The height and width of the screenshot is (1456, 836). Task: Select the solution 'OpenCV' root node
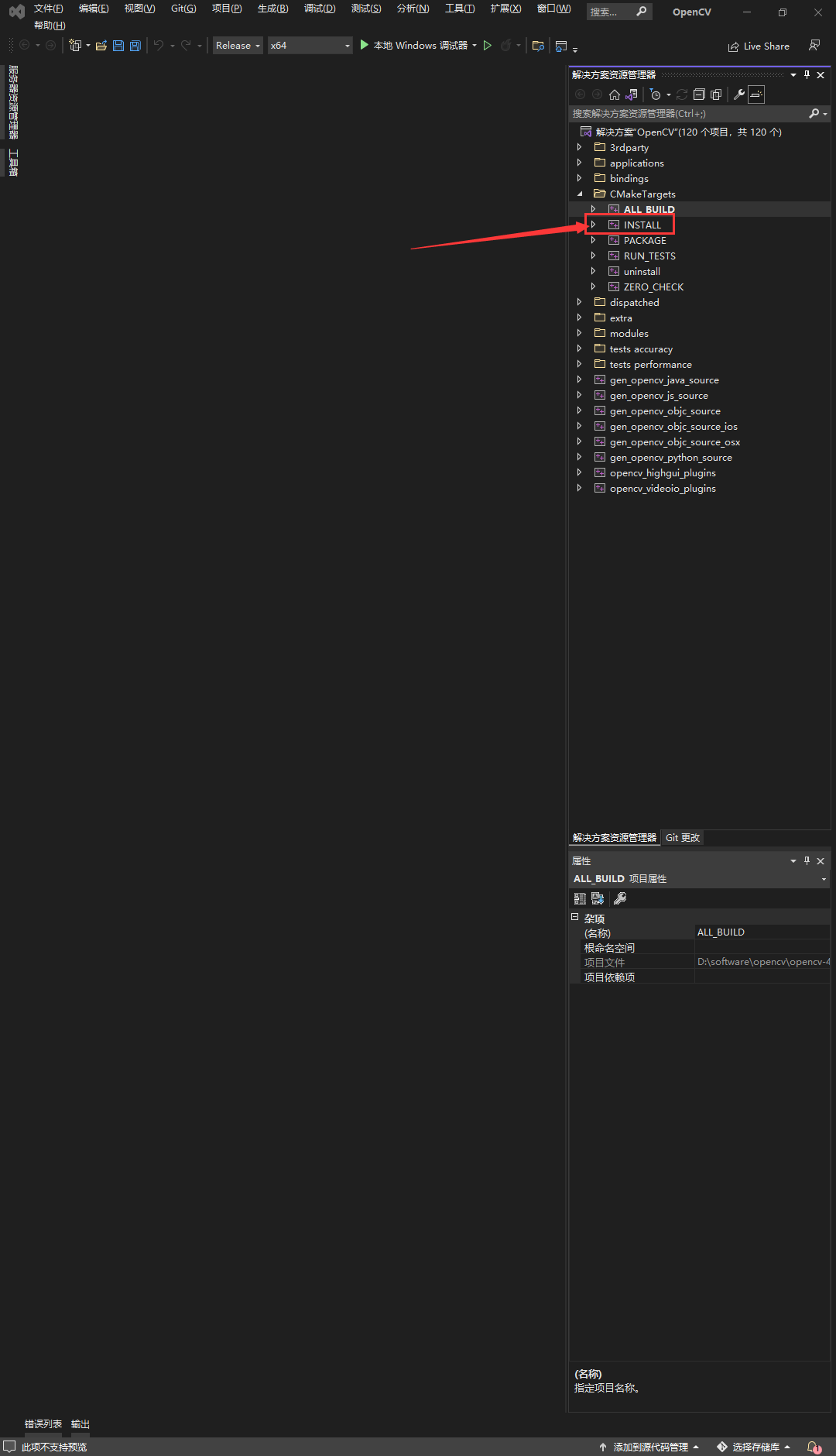[x=688, y=132]
